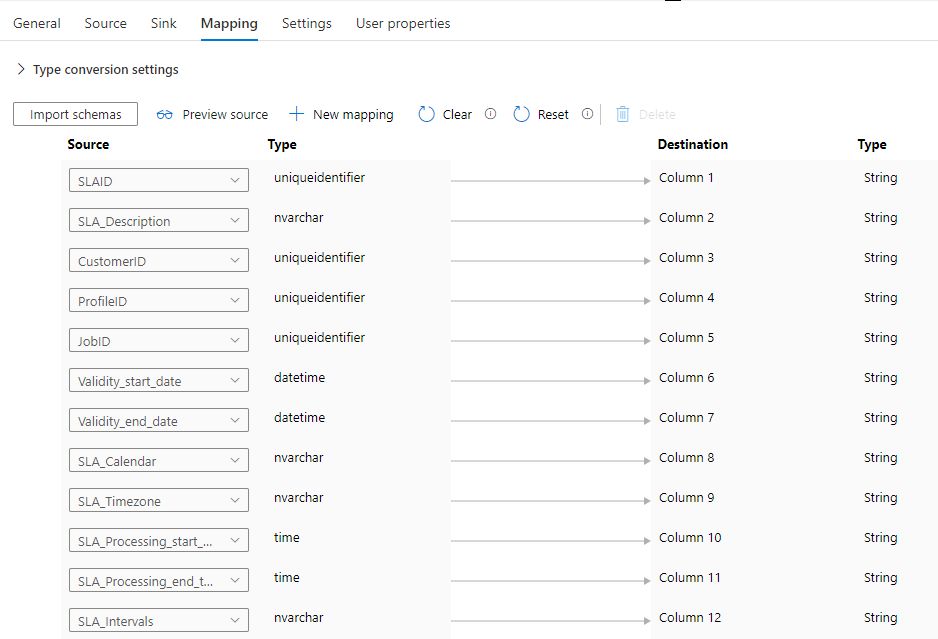
Task: Open the Validity_end_date source dropdown
Action: pos(159,421)
